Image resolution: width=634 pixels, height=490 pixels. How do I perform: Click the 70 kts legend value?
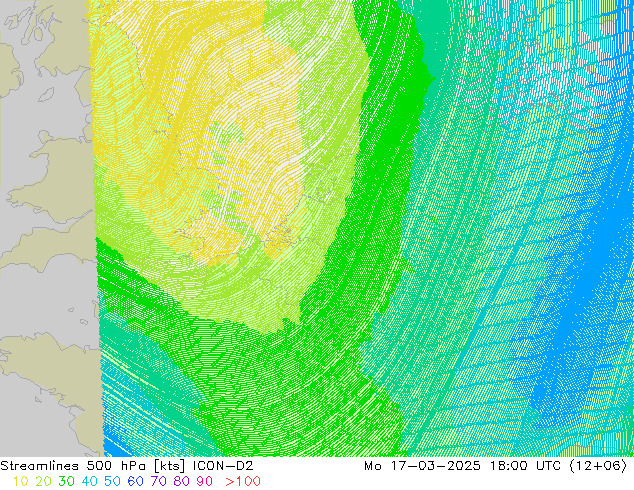(158, 481)
